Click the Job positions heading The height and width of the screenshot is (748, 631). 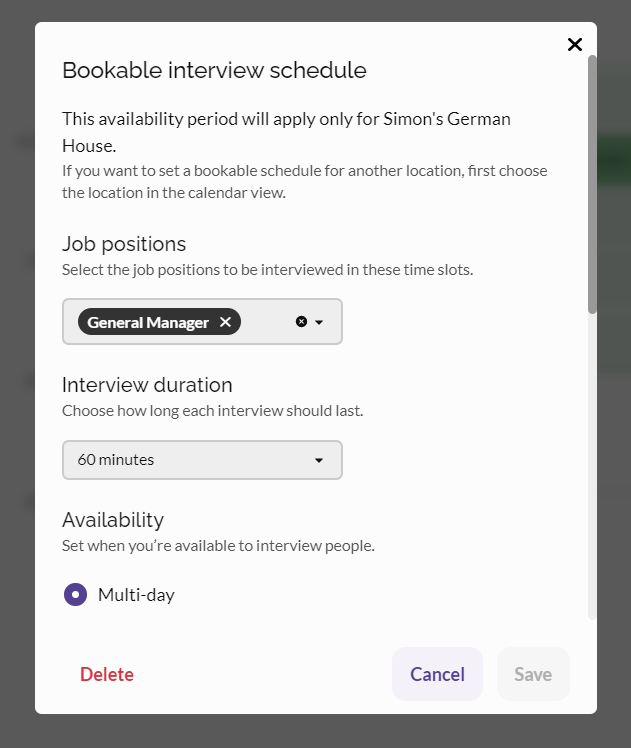pos(124,244)
